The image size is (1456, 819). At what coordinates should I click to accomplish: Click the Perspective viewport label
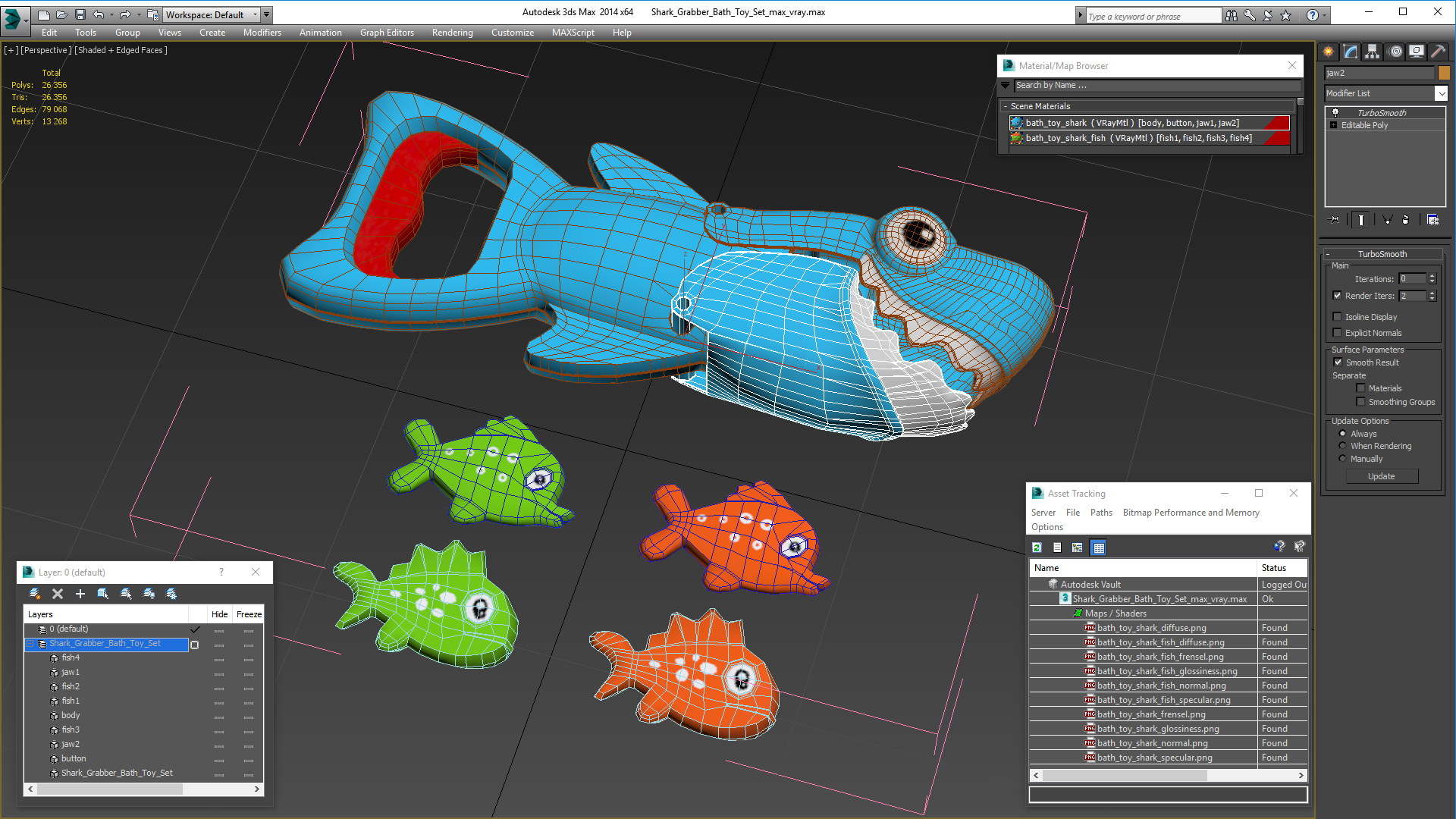coord(46,50)
